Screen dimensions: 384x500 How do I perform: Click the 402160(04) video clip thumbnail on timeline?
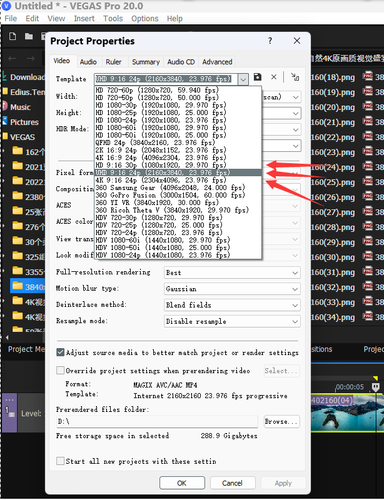343,413
